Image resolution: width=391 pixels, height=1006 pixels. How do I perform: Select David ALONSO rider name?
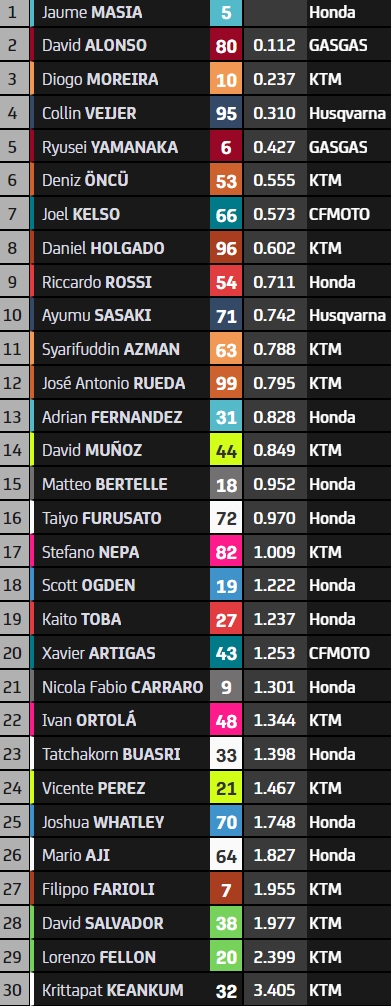coord(94,46)
